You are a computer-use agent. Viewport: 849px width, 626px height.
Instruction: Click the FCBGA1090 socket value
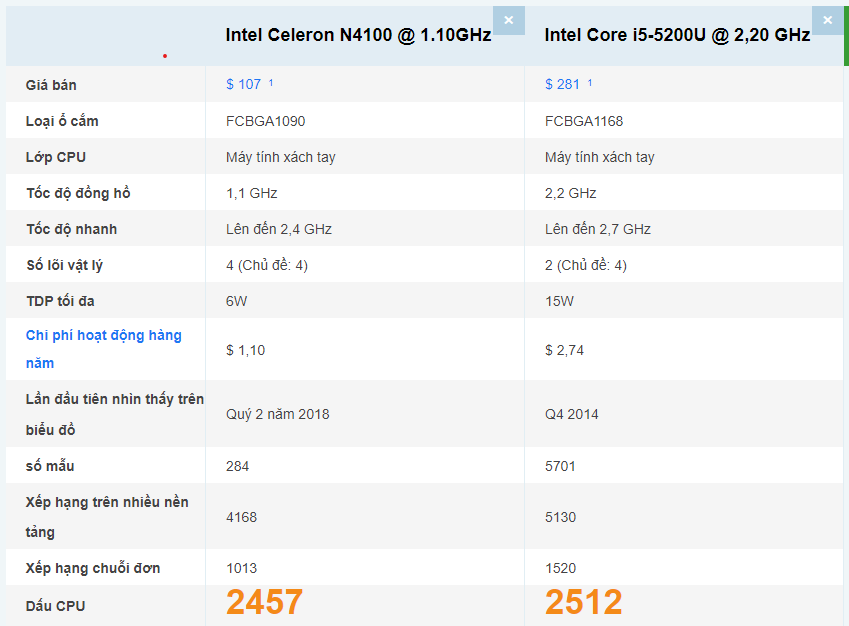[265, 121]
